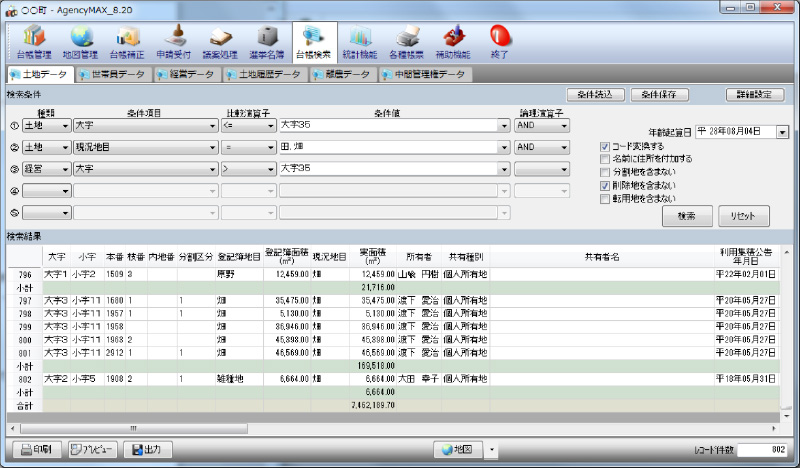Switch to the 土地履歴データ tab
Image resolution: width=800 pixels, height=468 pixels.
(265, 74)
